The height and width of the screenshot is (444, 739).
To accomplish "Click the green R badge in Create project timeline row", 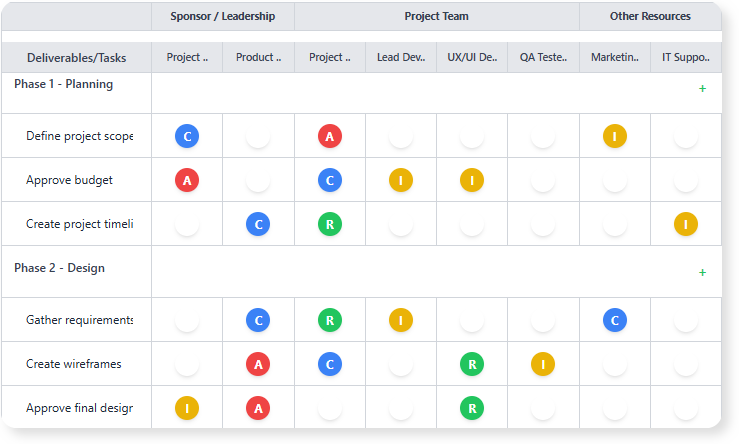I will pyautogui.click(x=330, y=224).
